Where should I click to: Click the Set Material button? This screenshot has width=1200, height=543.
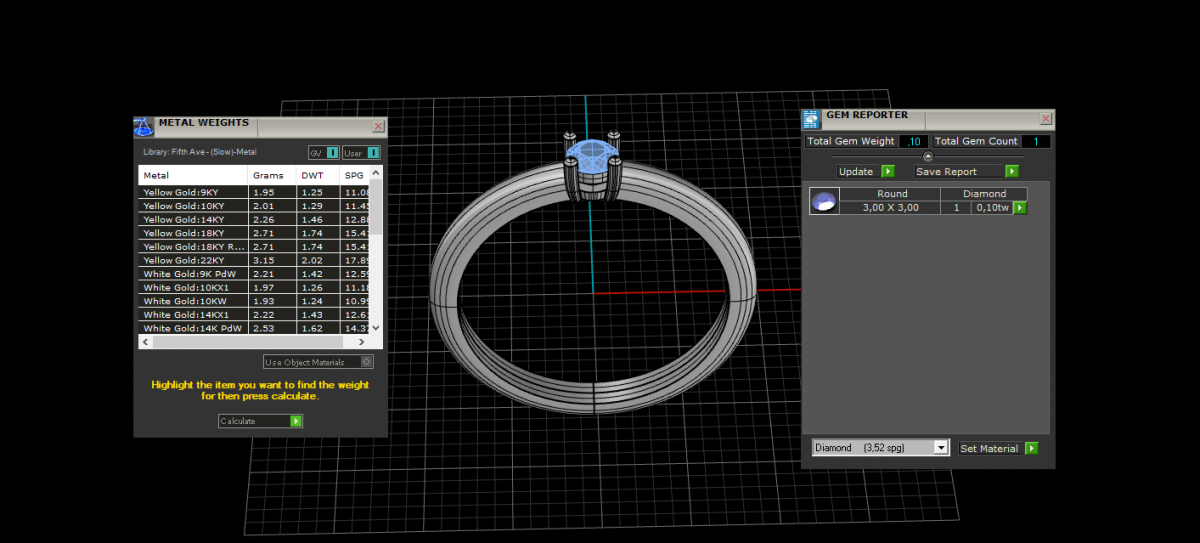point(989,449)
